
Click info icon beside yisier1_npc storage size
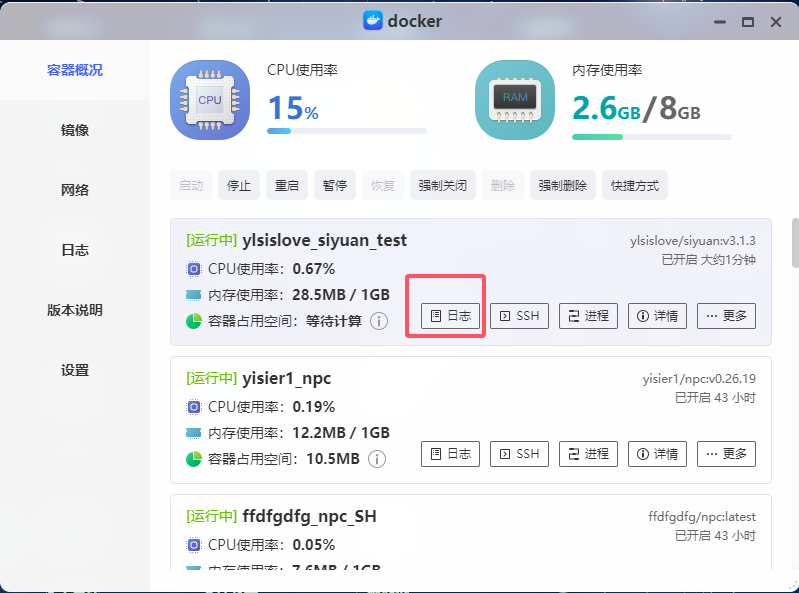pos(377,459)
